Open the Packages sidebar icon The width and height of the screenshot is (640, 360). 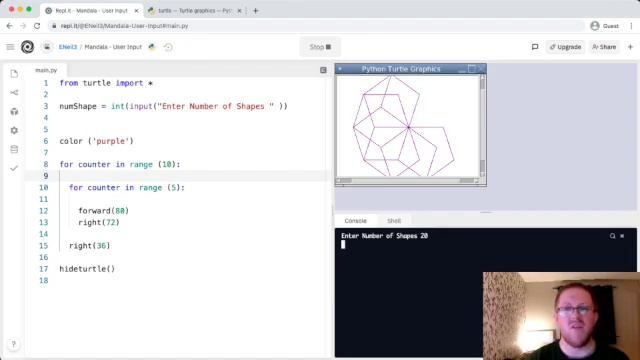(14, 111)
